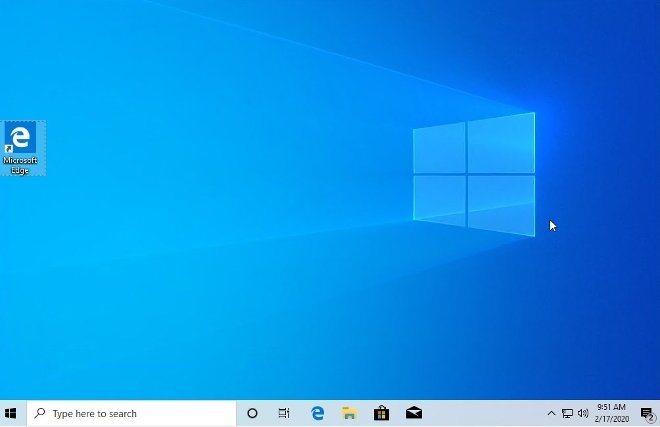Open network status in the system tray
This screenshot has height=427, width=660.
pos(567,414)
